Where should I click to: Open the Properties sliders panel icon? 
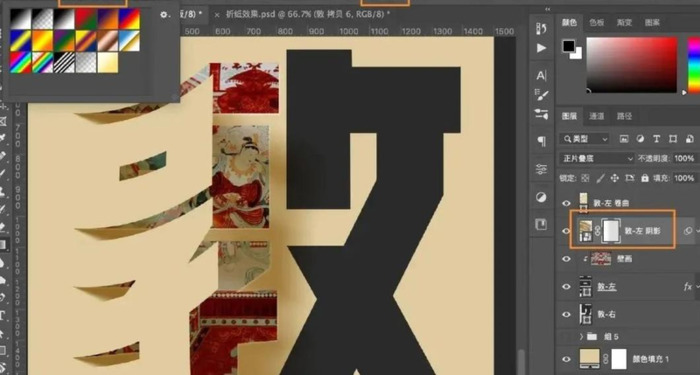pos(541,169)
